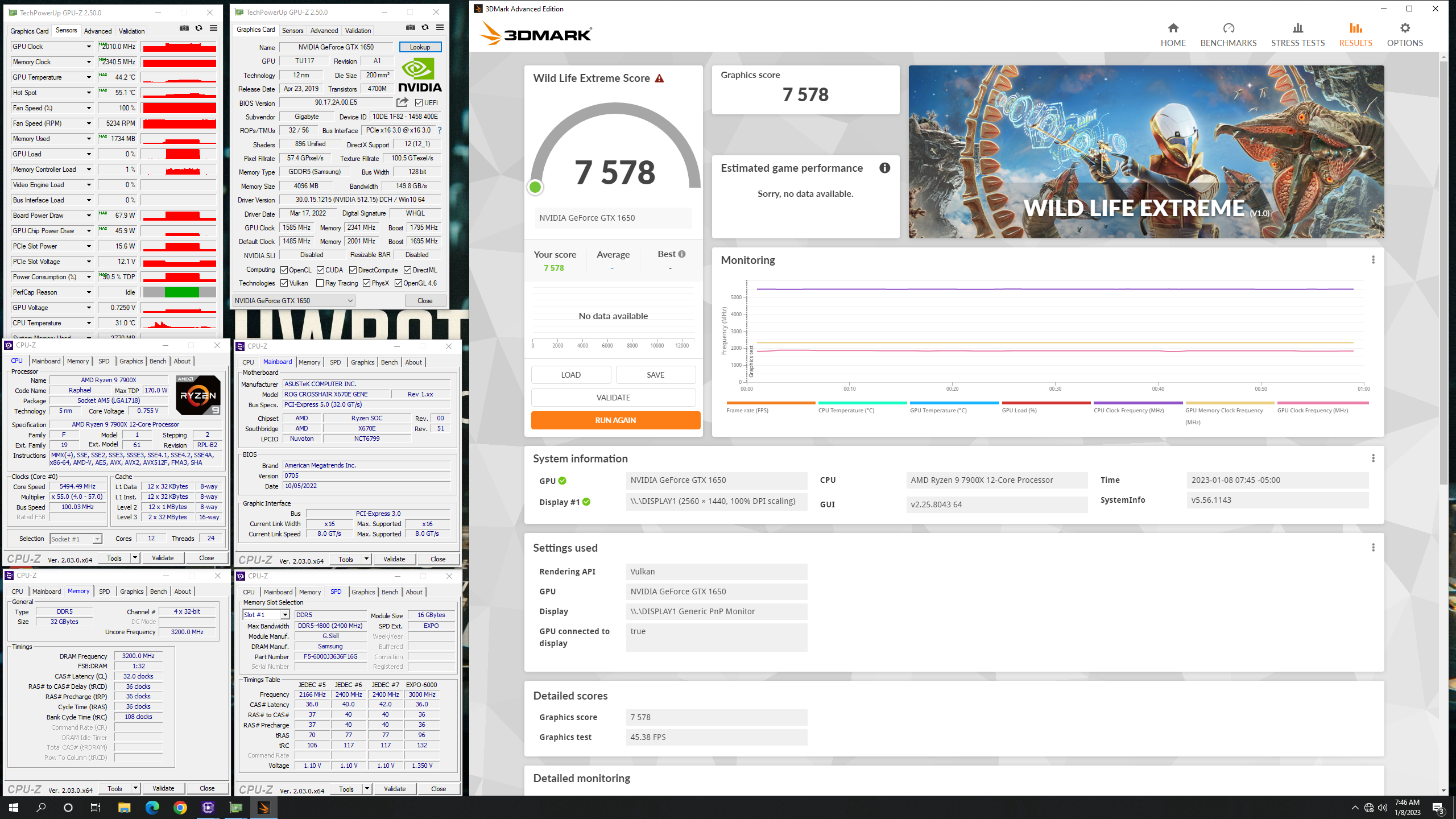Viewport: 1456px width, 819px height.
Task: Open hamburger menu in GPU-Z Sensors window
Action: coord(213,28)
